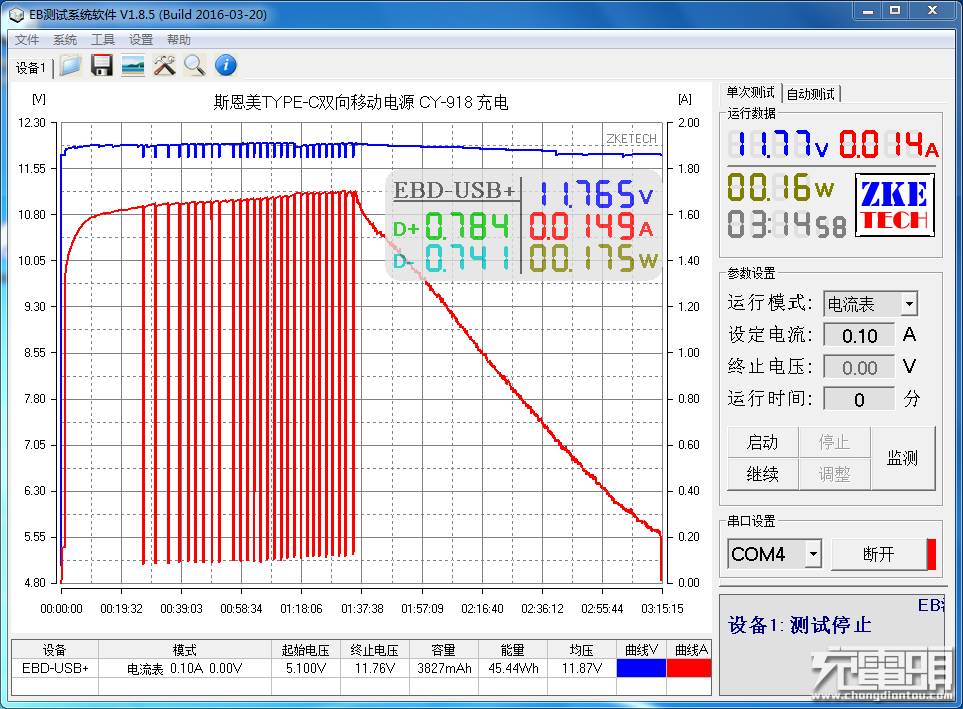963x709 pixels.
Task: Open the 文件 menu
Action: [27, 40]
